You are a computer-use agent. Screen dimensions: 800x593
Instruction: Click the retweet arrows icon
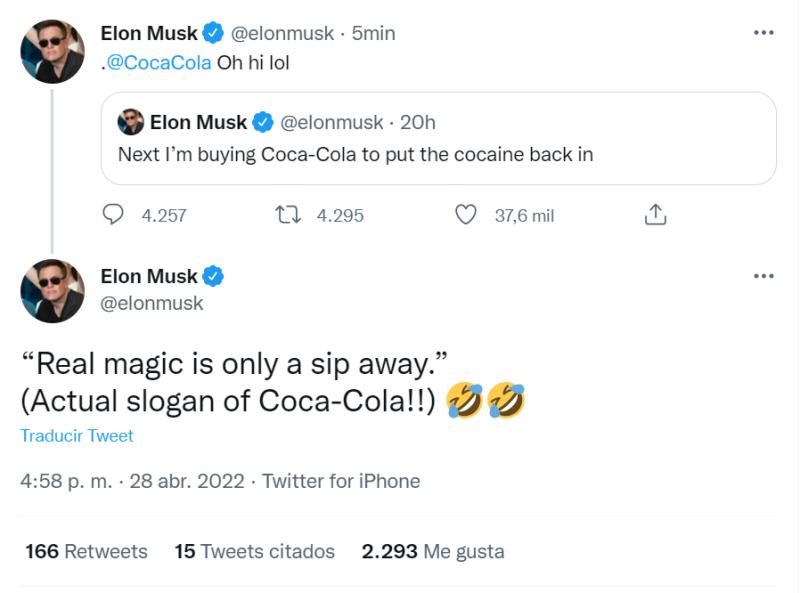click(289, 214)
